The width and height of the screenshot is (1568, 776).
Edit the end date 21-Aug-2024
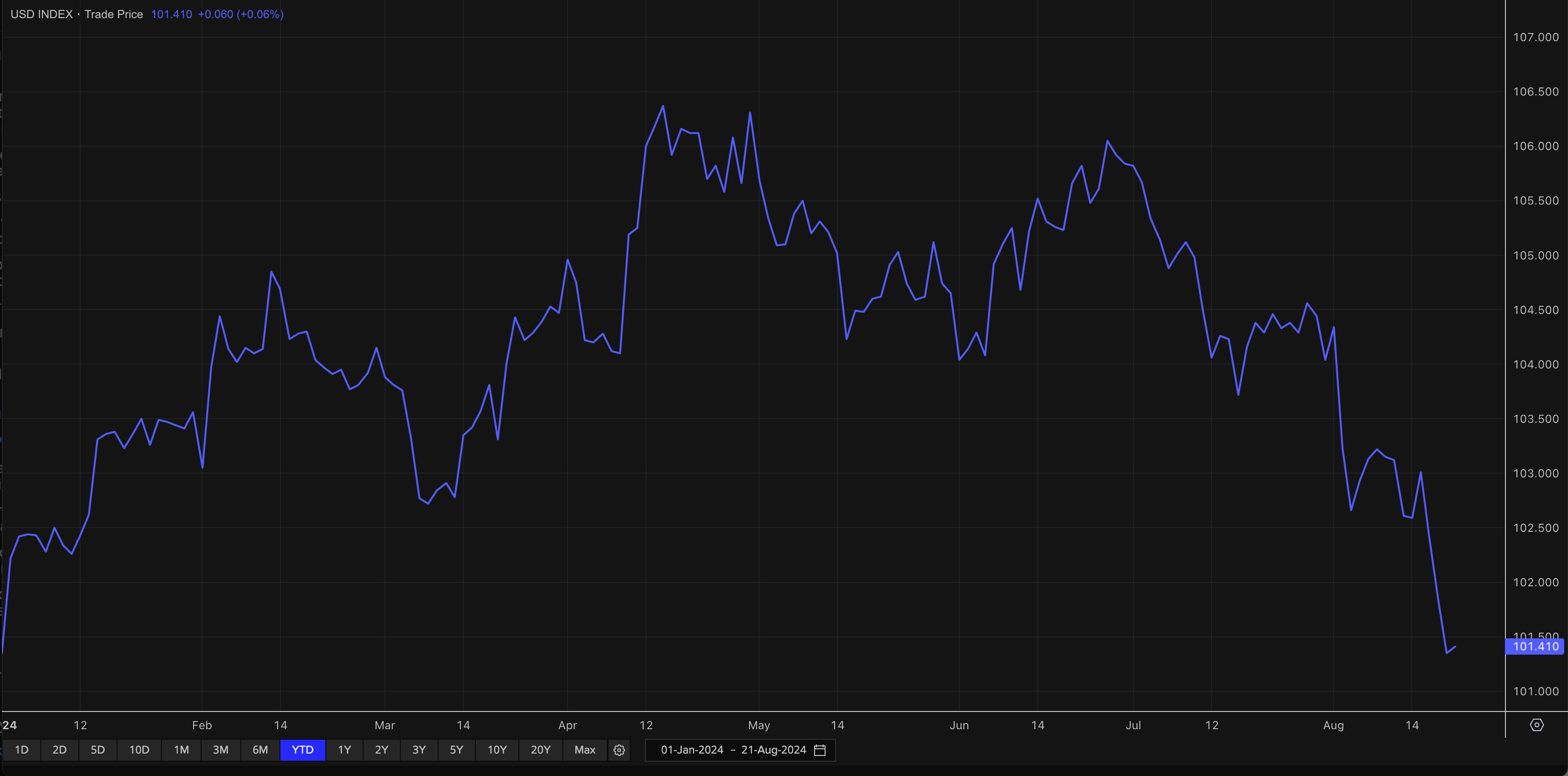click(x=773, y=750)
